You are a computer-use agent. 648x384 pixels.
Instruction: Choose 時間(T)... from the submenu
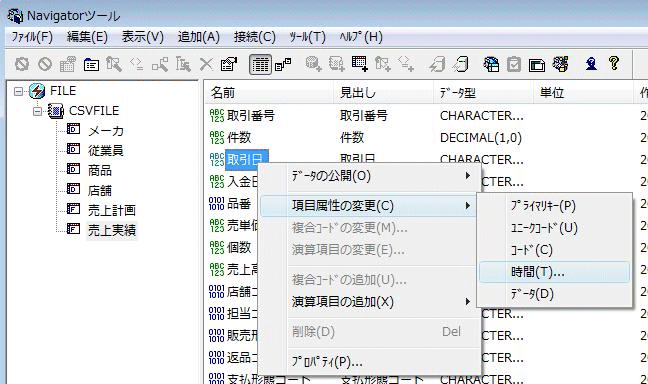click(555, 272)
